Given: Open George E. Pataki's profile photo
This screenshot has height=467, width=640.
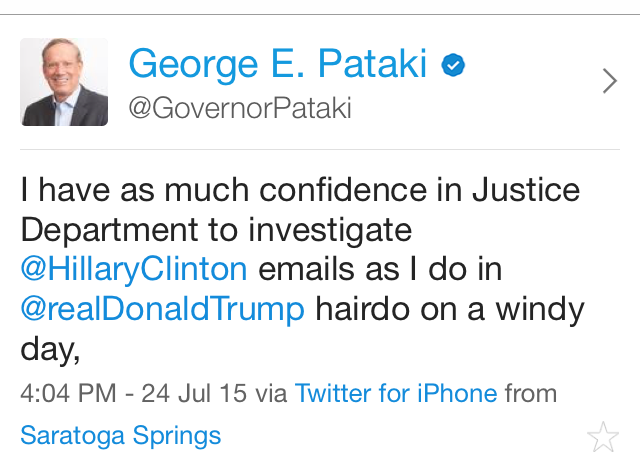Looking at the screenshot, I should [63, 82].
